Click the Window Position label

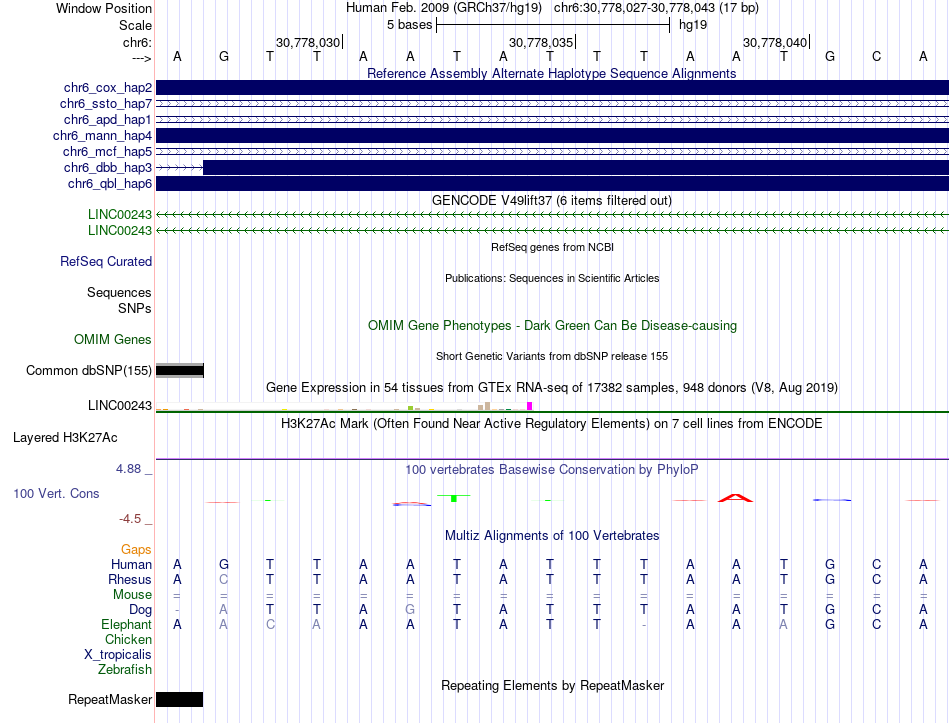pos(104,8)
